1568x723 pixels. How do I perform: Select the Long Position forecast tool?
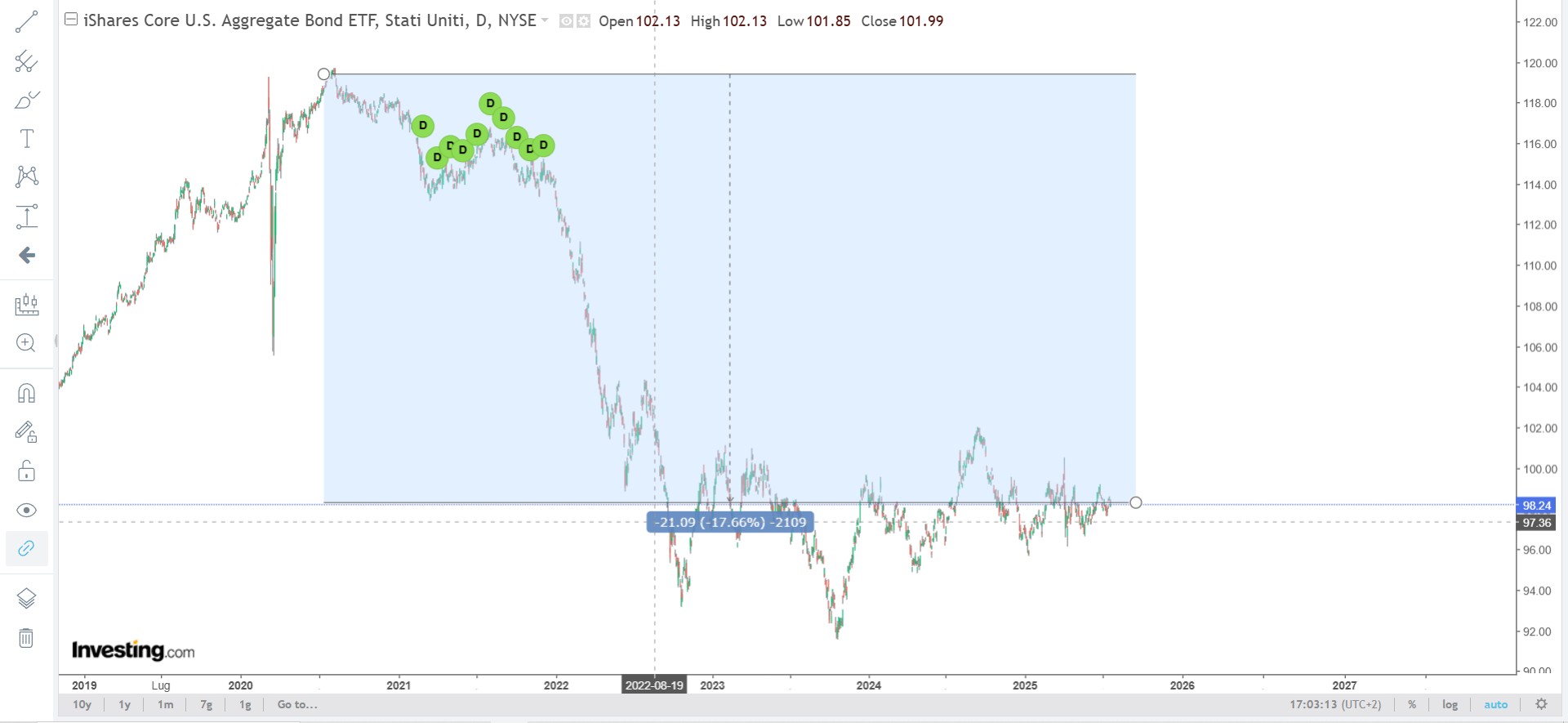[x=26, y=216]
